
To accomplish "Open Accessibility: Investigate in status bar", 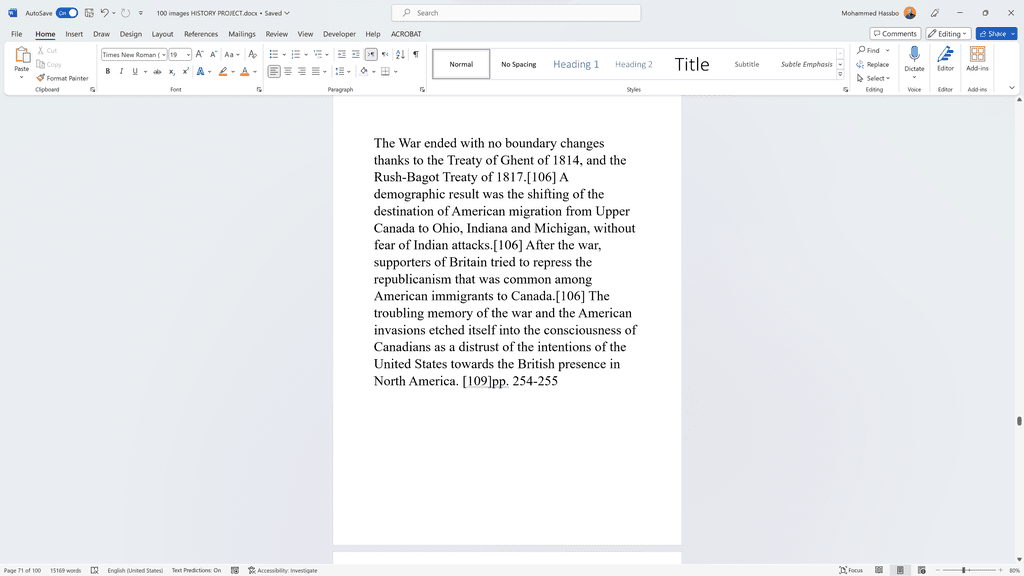I will coord(283,570).
